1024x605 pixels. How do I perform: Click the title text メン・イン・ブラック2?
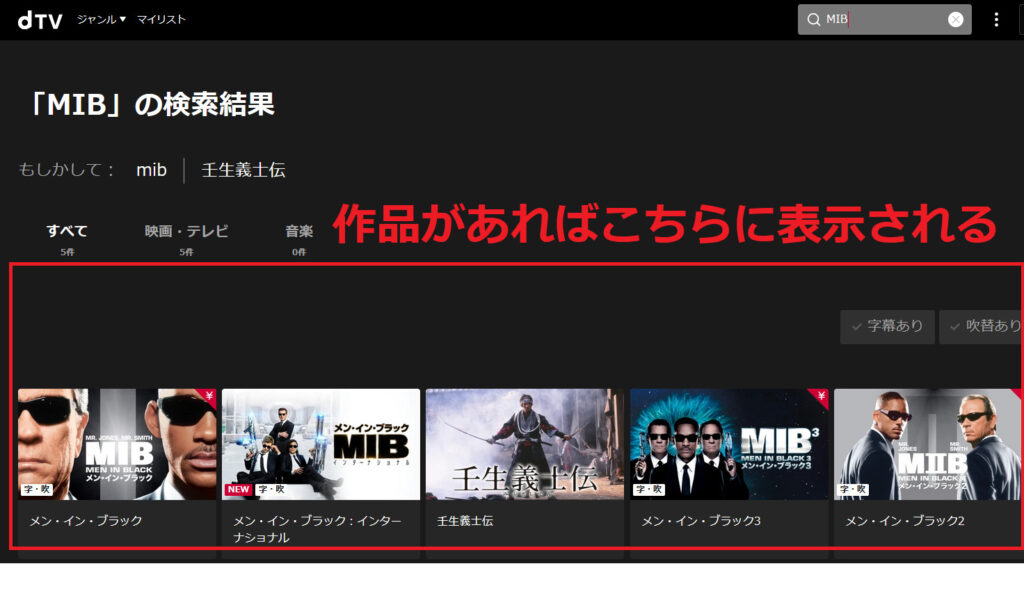904,521
